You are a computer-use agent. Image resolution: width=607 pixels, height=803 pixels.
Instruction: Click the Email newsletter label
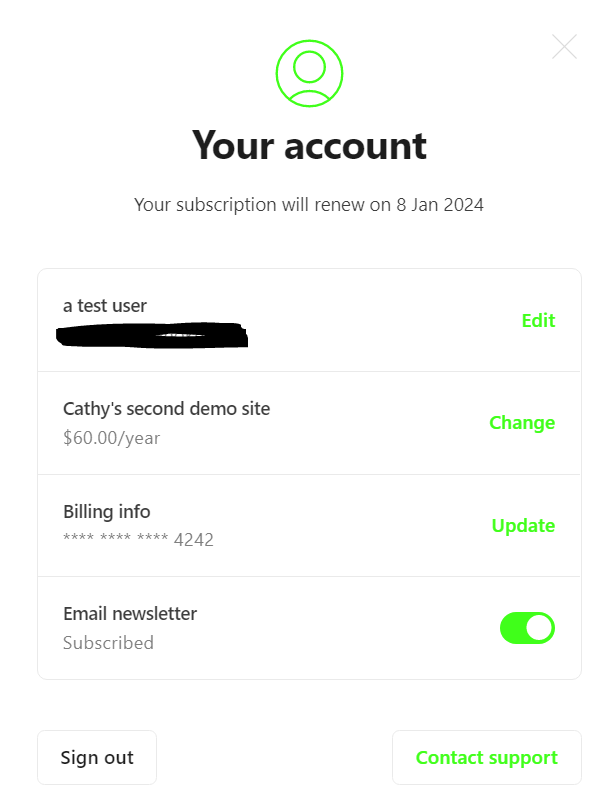(x=130, y=614)
